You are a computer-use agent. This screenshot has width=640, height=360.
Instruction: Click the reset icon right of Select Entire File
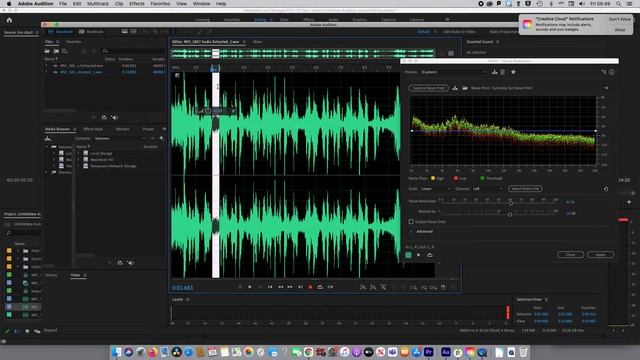(x=606, y=189)
